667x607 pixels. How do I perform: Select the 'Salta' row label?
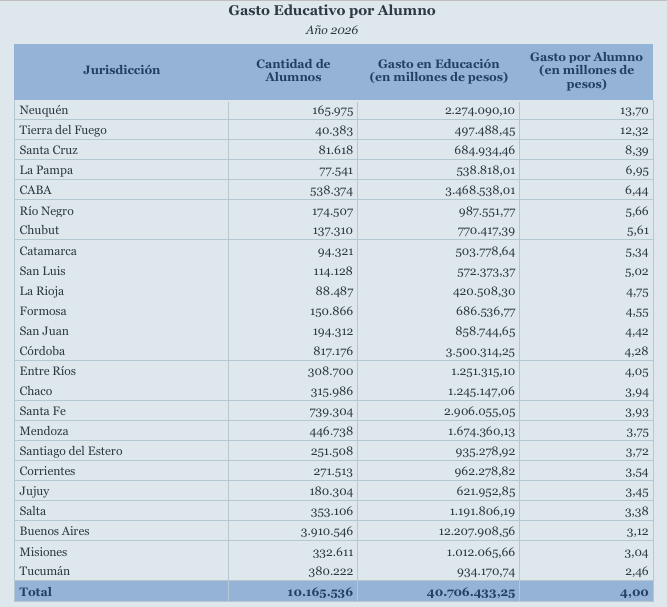(33, 511)
